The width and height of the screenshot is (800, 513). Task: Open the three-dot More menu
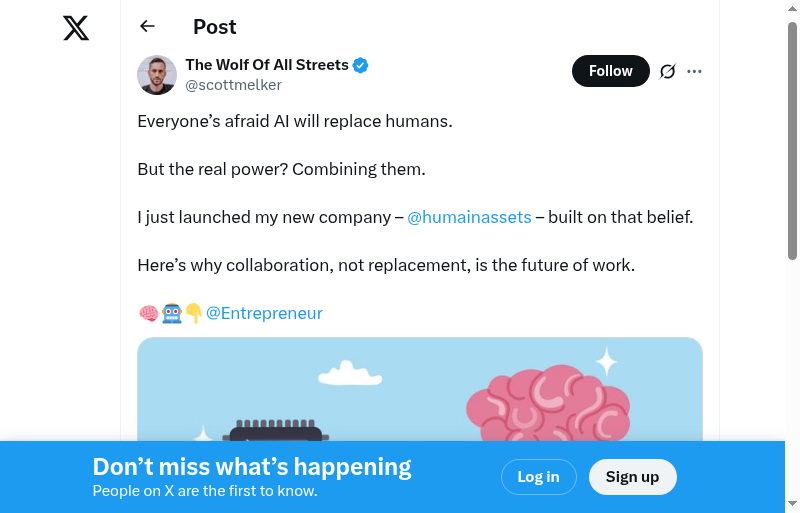click(x=695, y=71)
